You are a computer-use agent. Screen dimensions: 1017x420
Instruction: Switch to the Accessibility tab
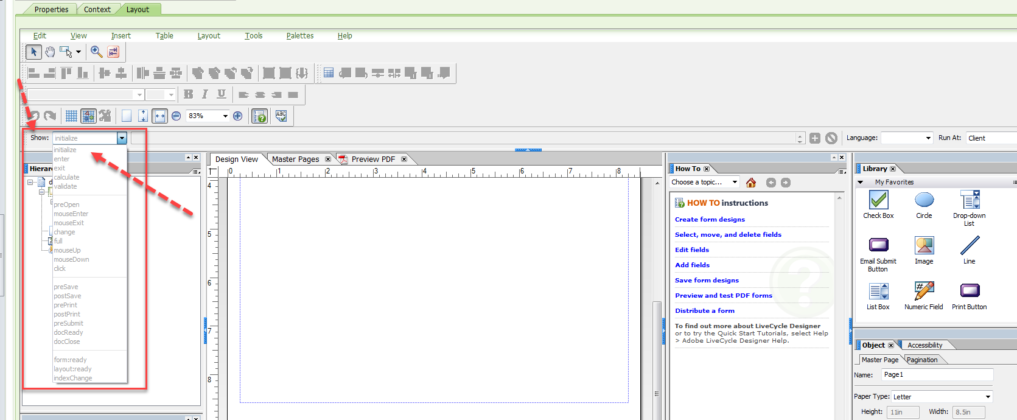pyautogui.click(x=924, y=345)
